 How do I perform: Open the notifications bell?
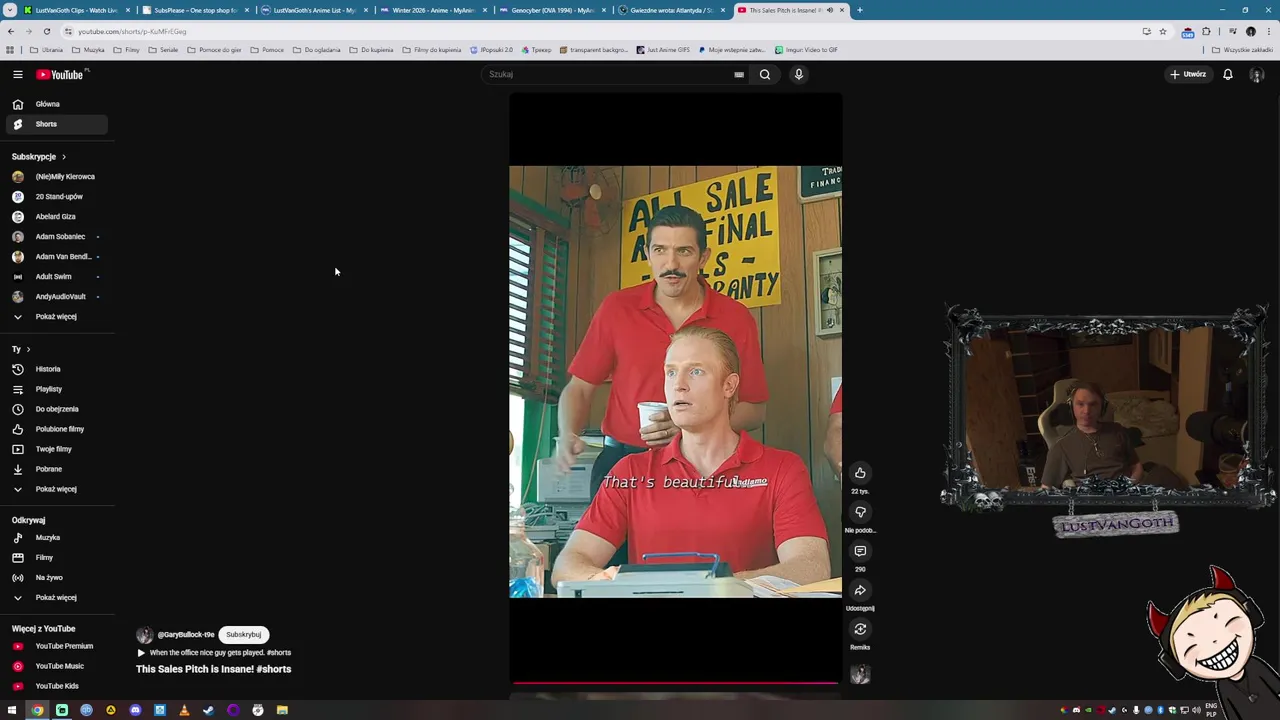point(1228,74)
